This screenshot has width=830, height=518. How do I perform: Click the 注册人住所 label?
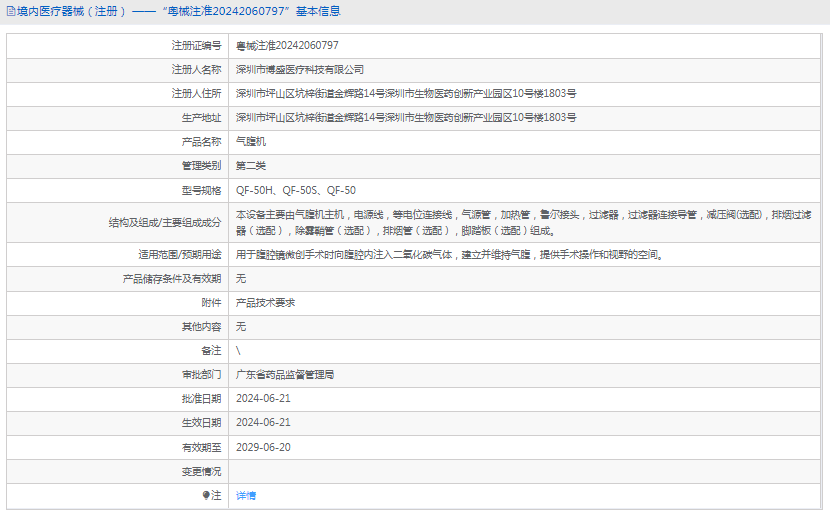click(196, 94)
